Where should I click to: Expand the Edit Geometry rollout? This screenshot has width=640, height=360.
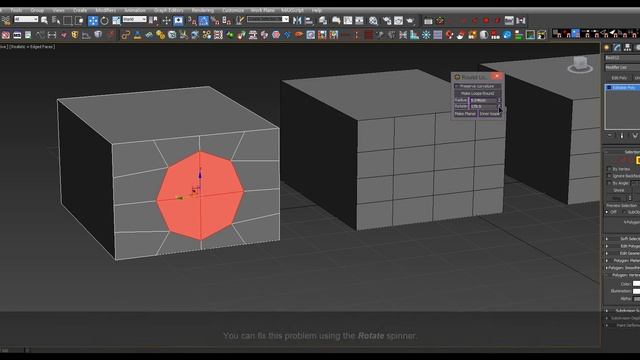coord(622,253)
